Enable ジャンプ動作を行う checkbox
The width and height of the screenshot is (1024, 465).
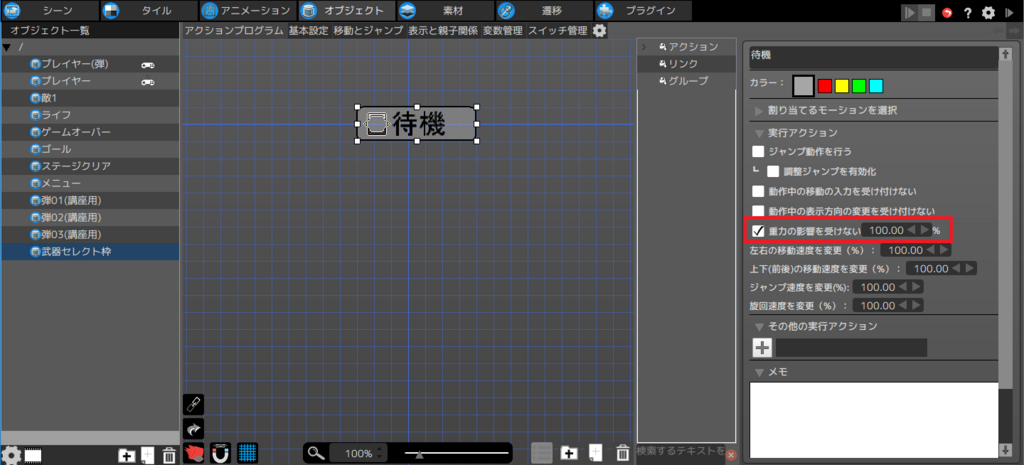[758, 152]
